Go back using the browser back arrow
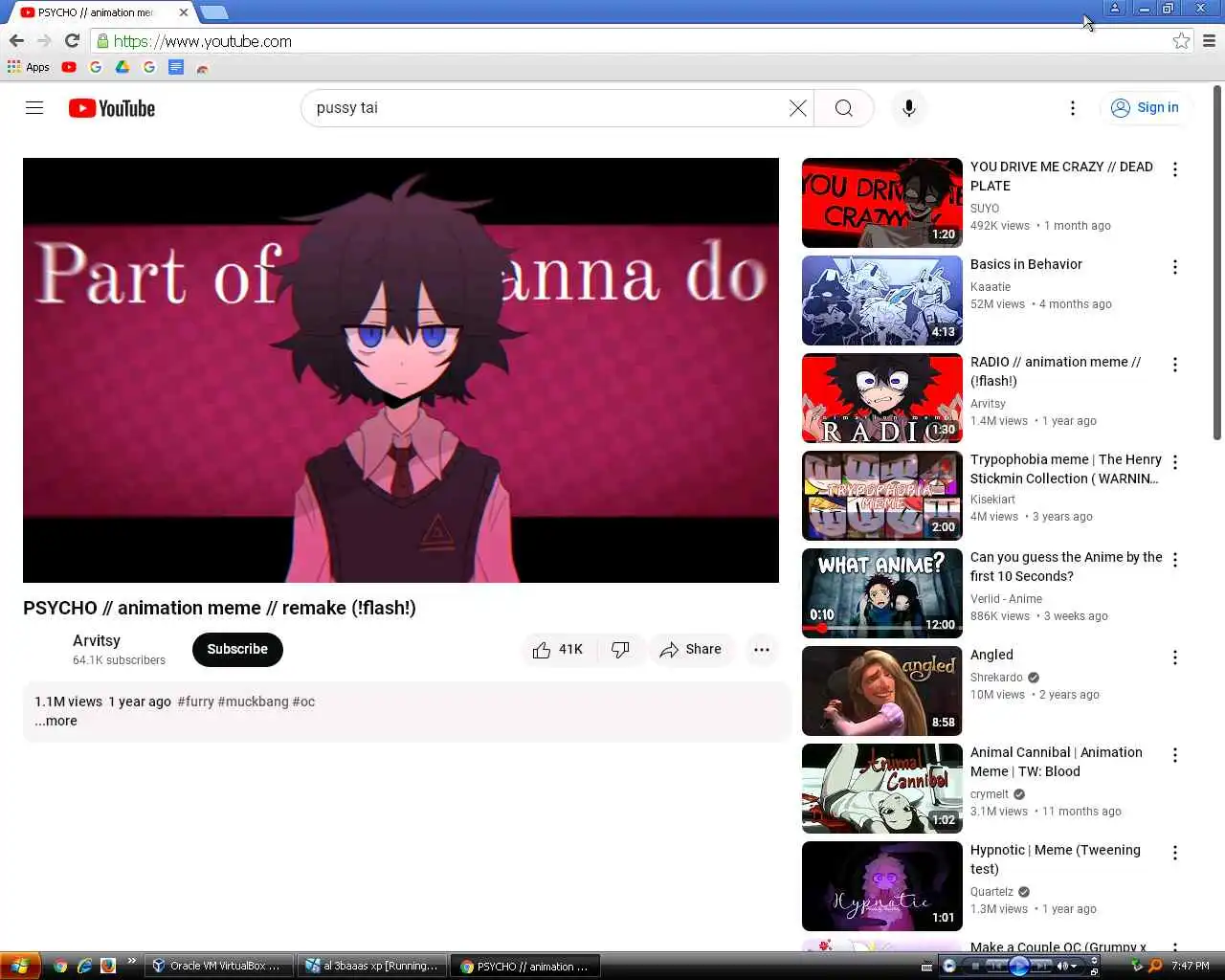This screenshot has height=980, width=1225. pos(16,41)
